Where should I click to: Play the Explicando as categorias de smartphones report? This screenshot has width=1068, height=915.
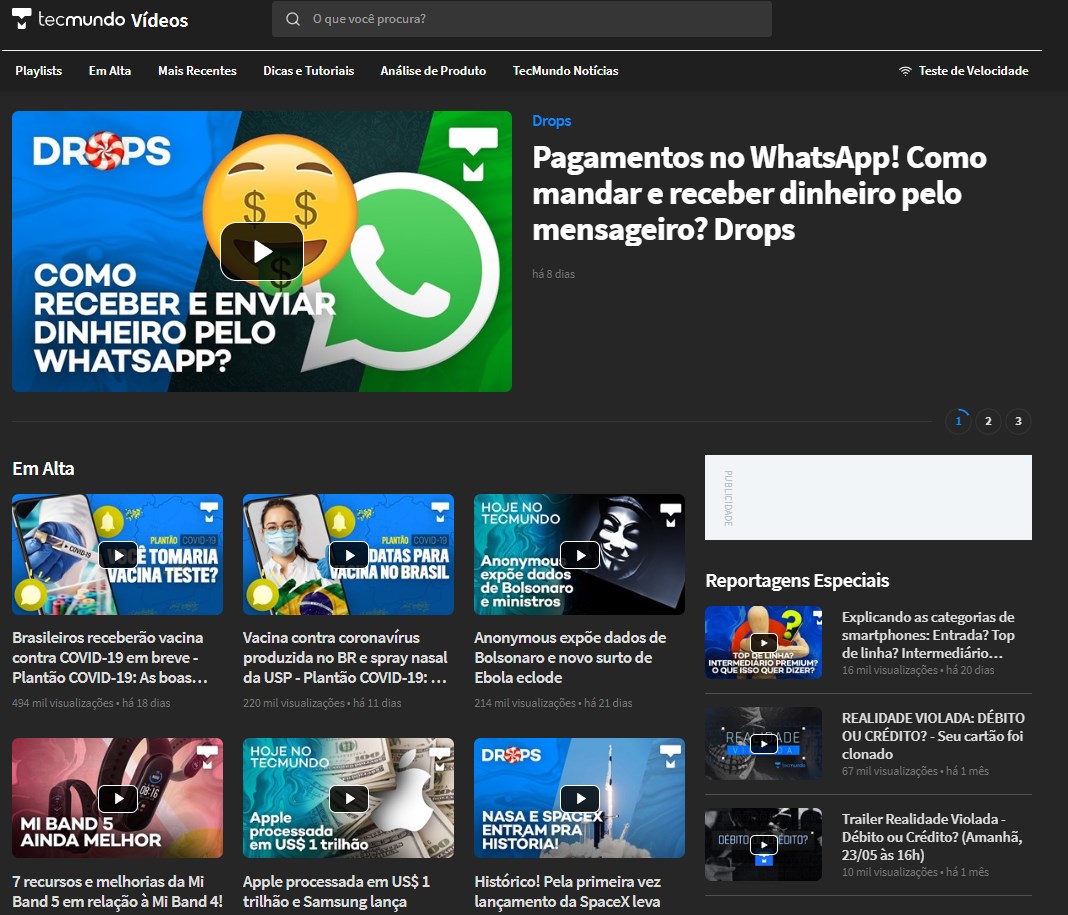click(x=763, y=642)
